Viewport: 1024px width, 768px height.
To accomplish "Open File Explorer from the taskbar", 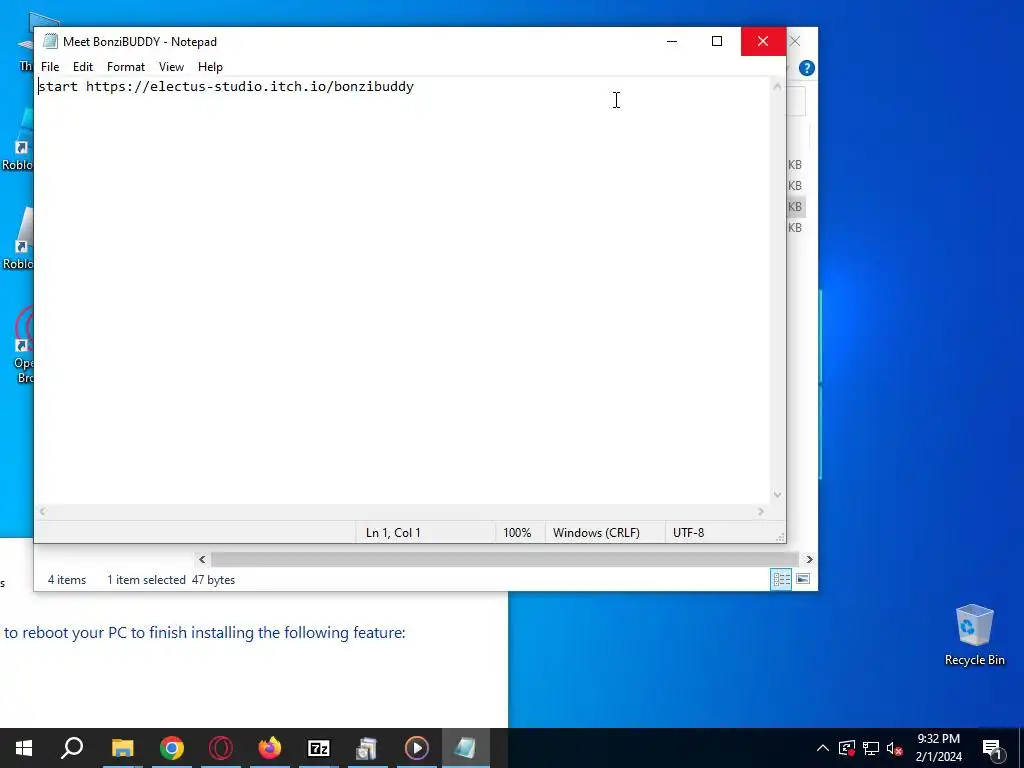I will [x=122, y=748].
